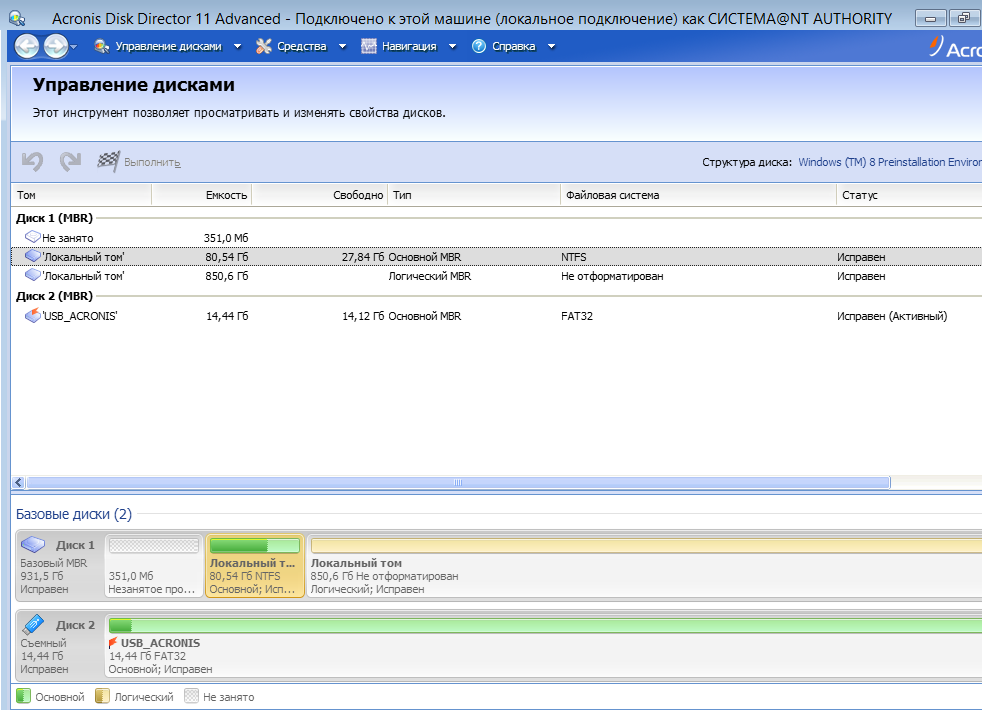
Task: Click the undo arrow icon
Action: point(33,161)
